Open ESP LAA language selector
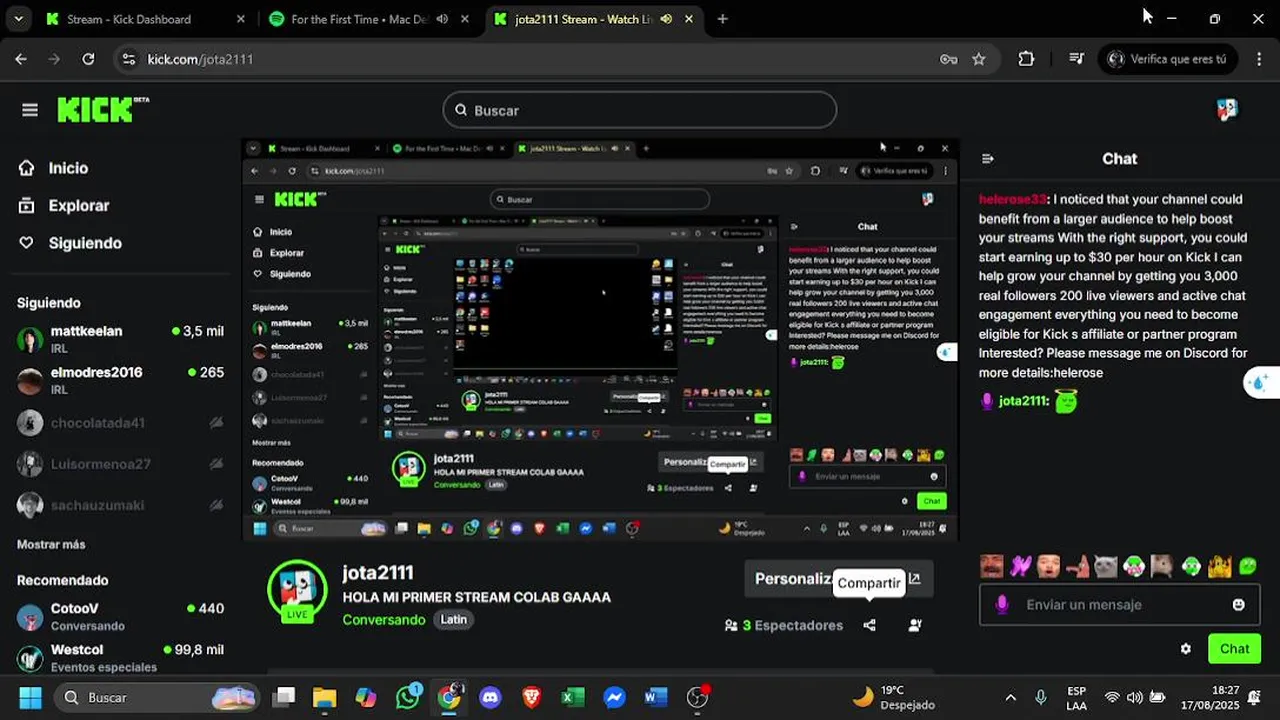 (x=1077, y=697)
